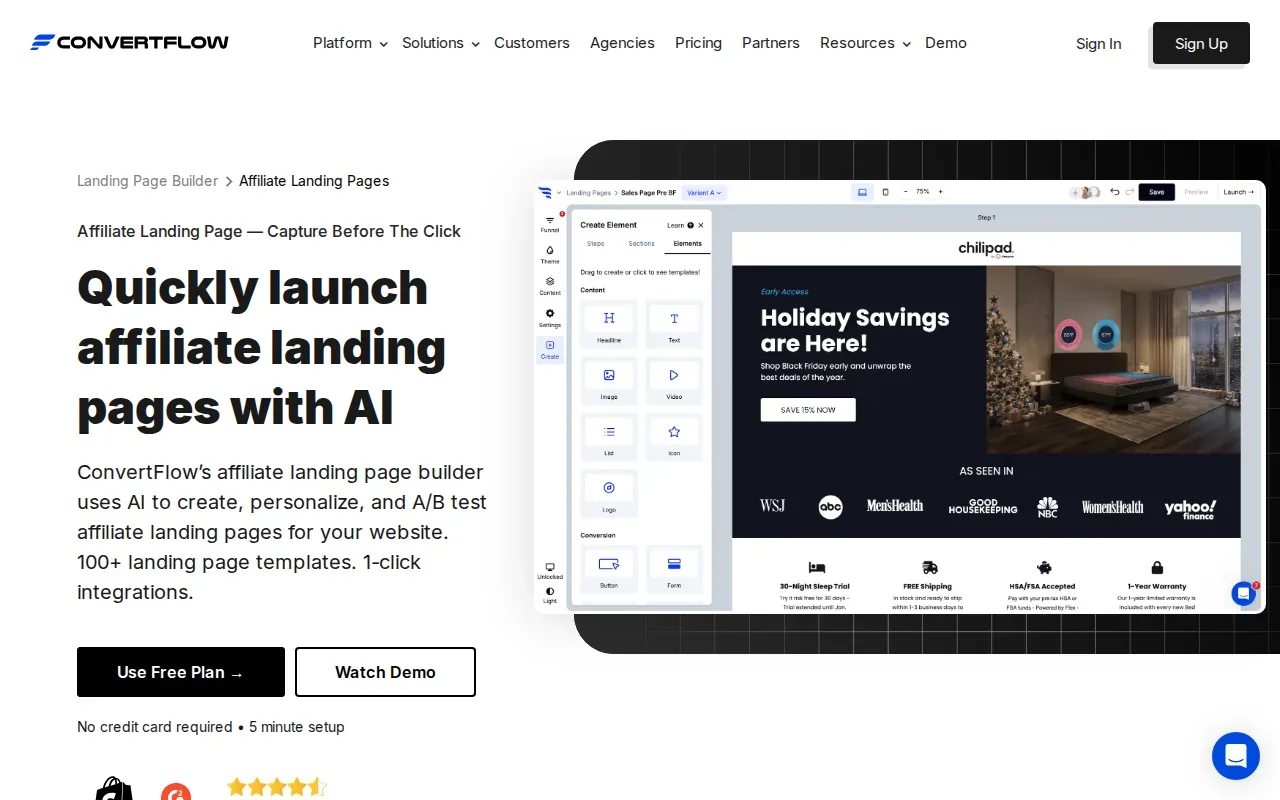Image resolution: width=1280 pixels, height=800 pixels.
Task: Toggle the Unlocked setting in the builder
Action: pyautogui.click(x=550, y=571)
